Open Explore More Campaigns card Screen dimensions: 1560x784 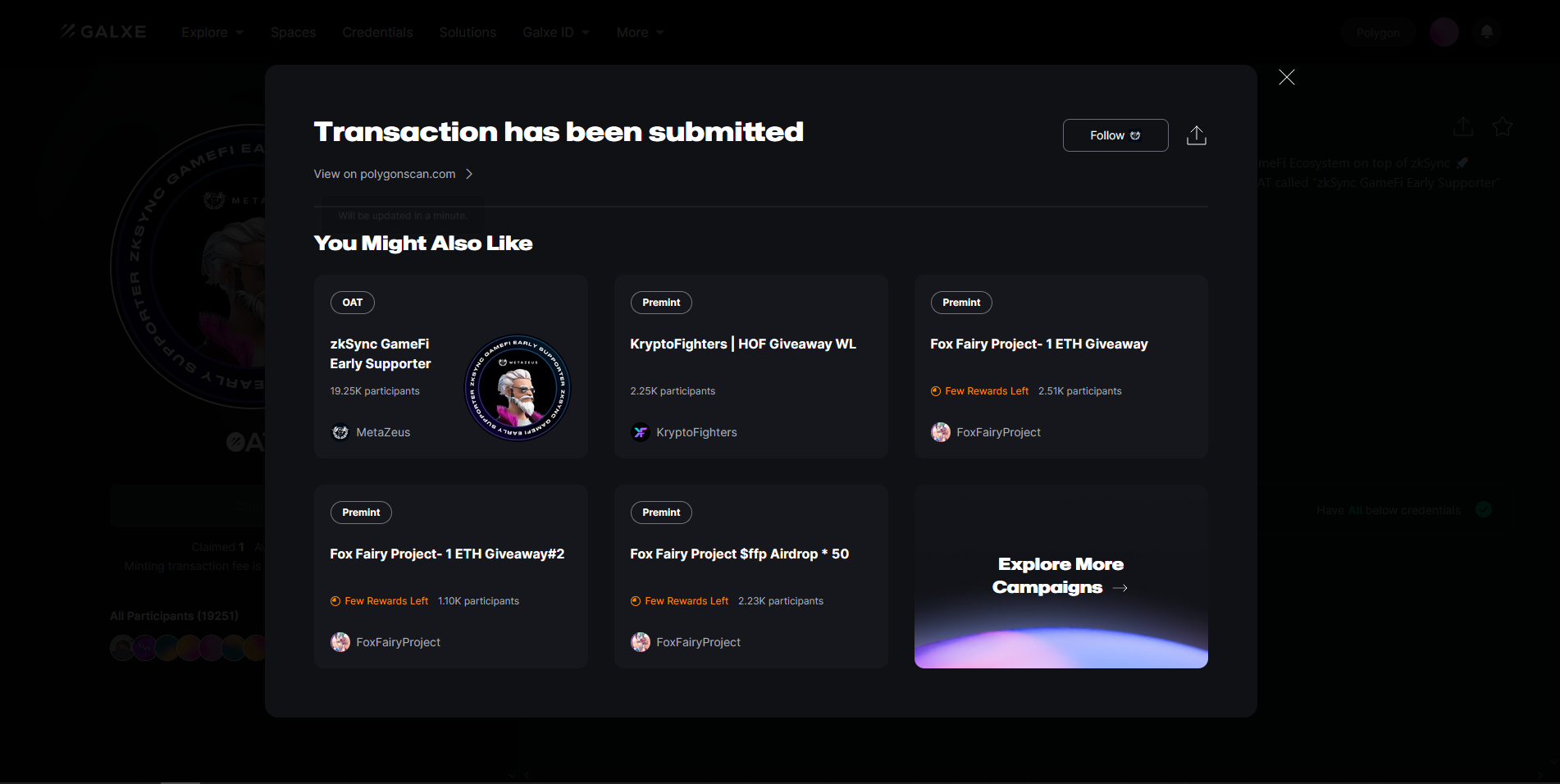click(1061, 576)
